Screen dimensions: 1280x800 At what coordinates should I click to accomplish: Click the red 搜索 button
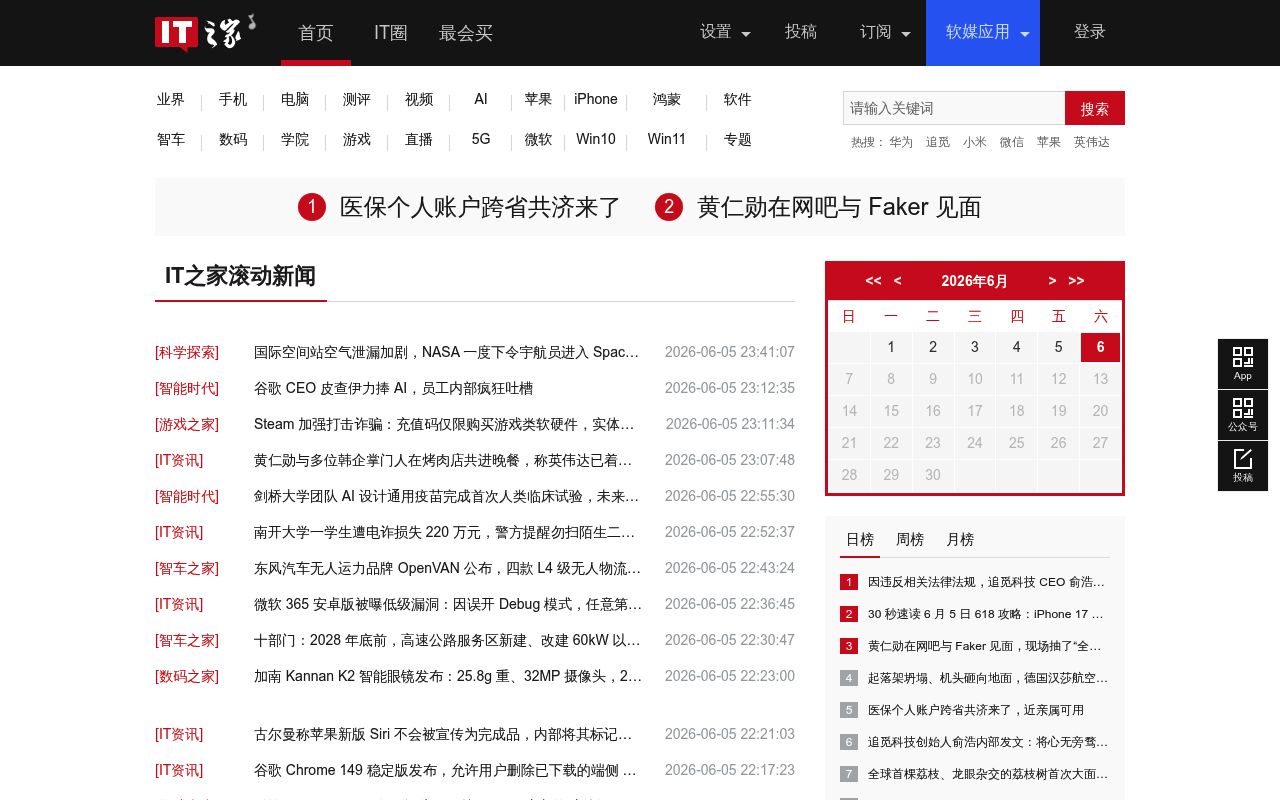[x=1095, y=108]
